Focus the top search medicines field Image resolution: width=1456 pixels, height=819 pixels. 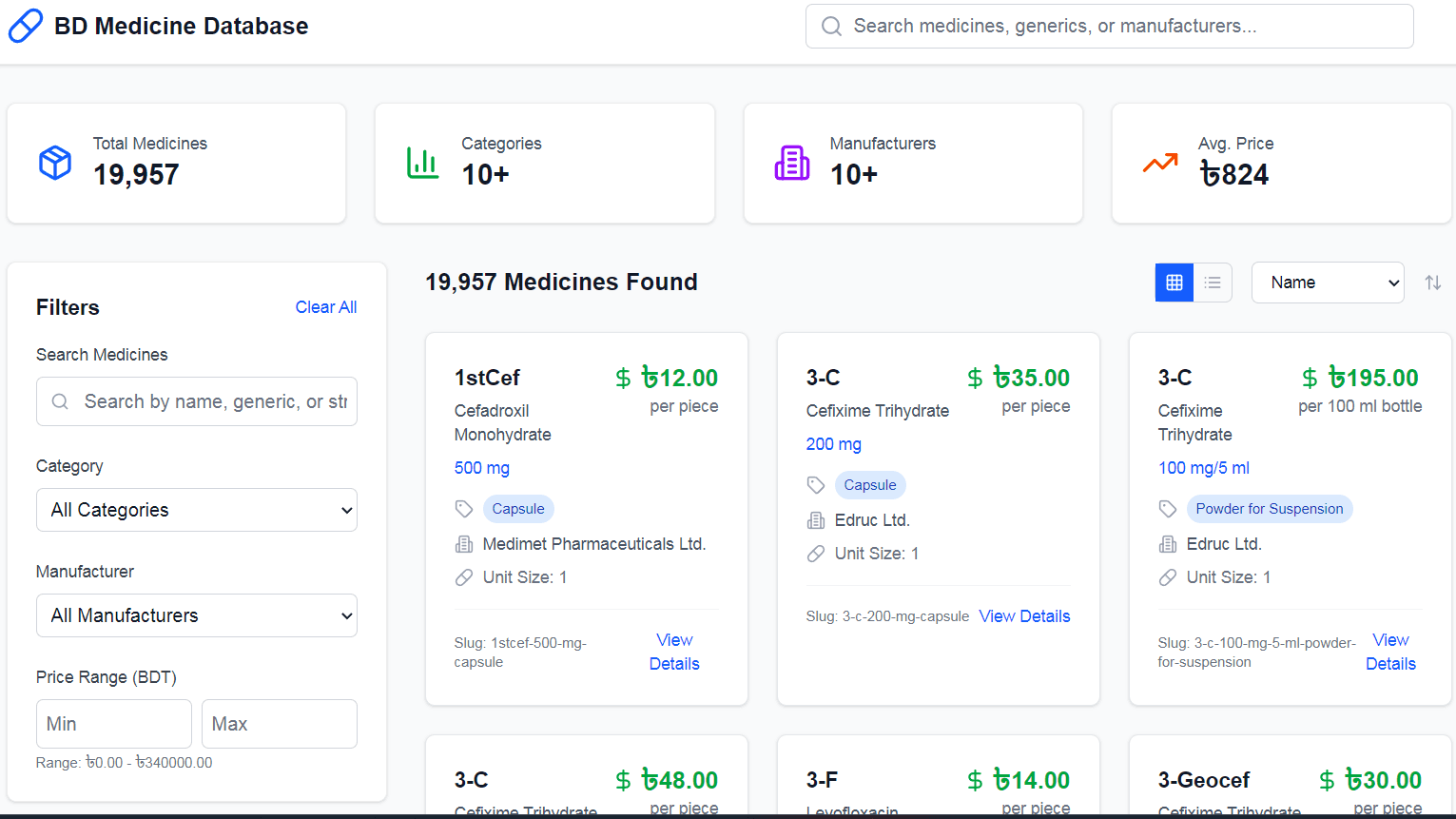tap(1110, 26)
